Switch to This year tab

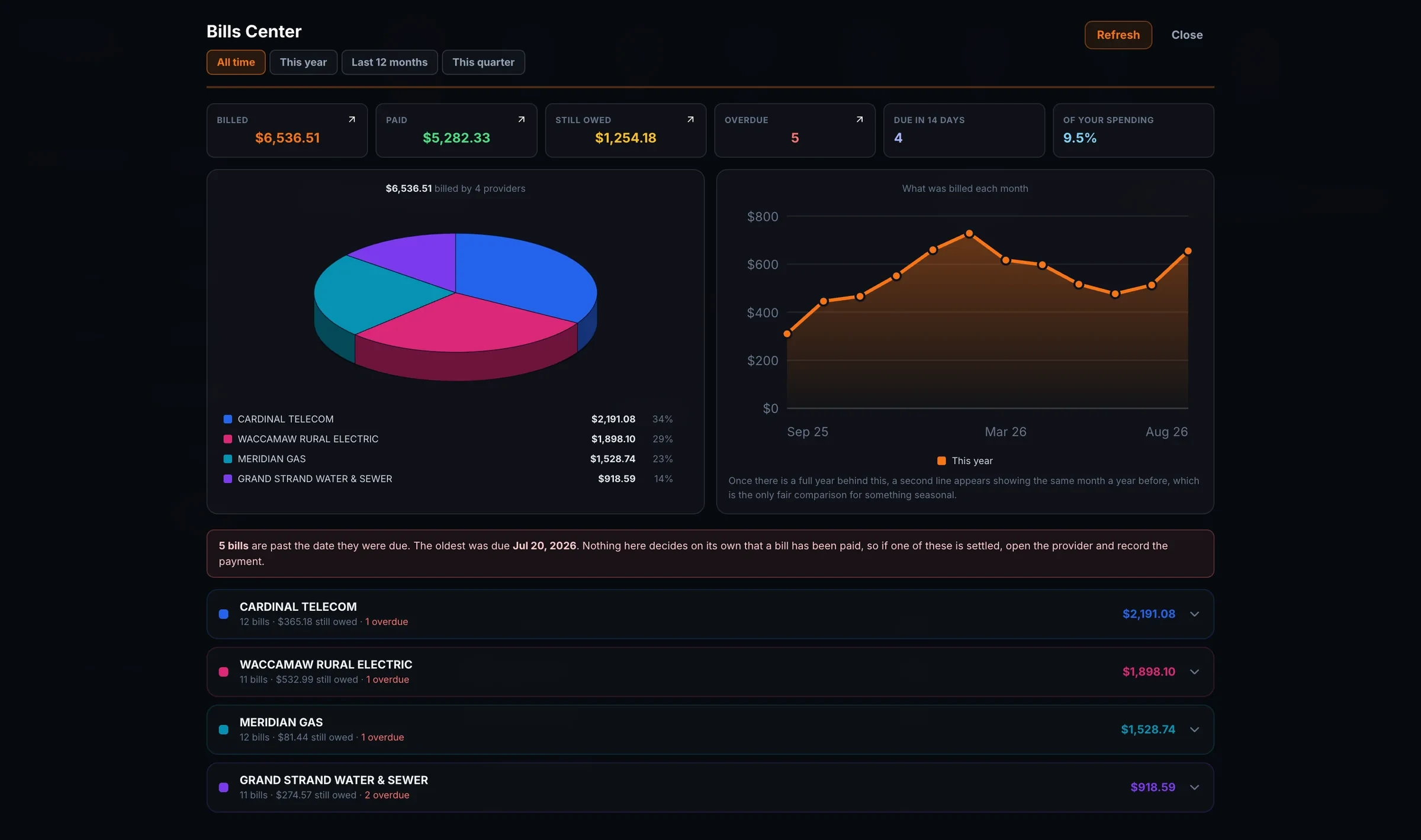303,62
